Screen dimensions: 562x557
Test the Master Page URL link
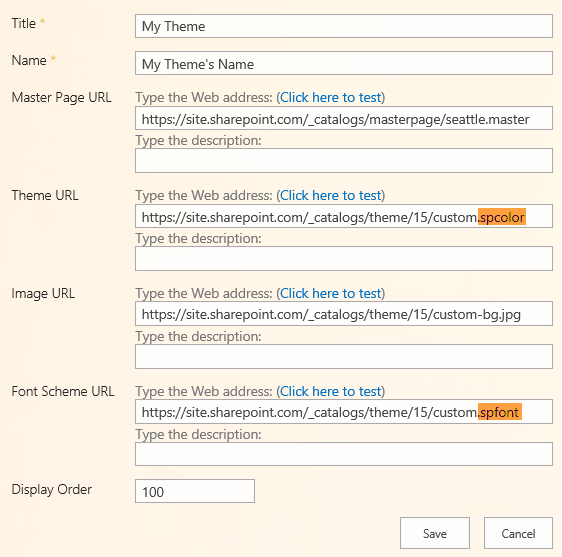[x=330, y=97]
